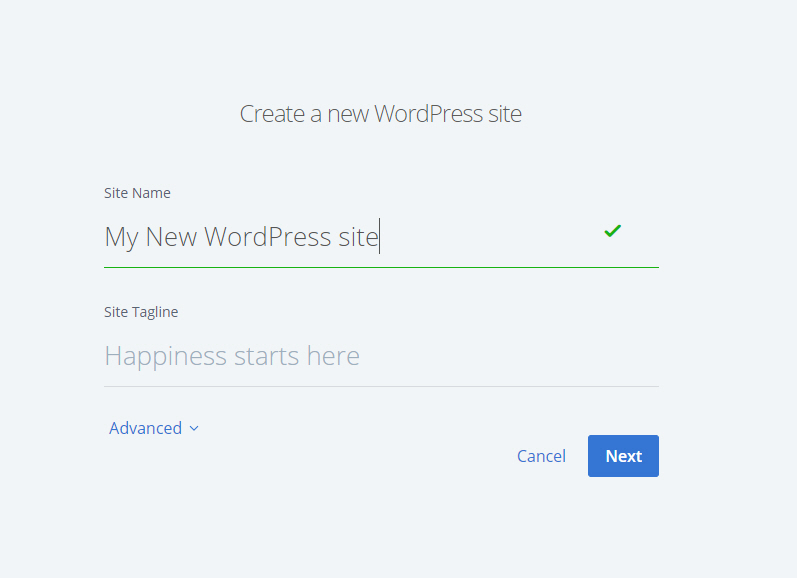The height and width of the screenshot is (578, 797).
Task: Click the green validation checkmark icon
Action: tap(612, 231)
